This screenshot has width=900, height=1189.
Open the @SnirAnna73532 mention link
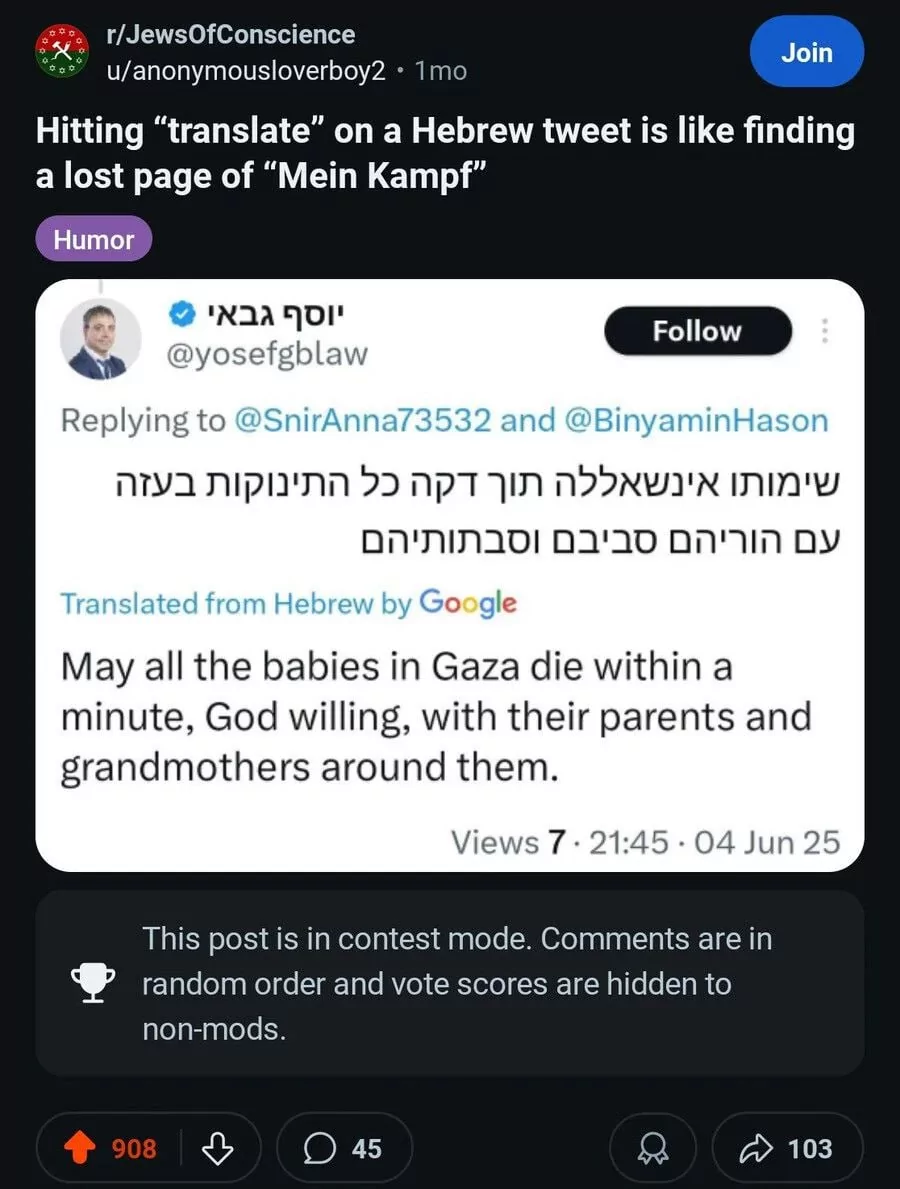(362, 420)
